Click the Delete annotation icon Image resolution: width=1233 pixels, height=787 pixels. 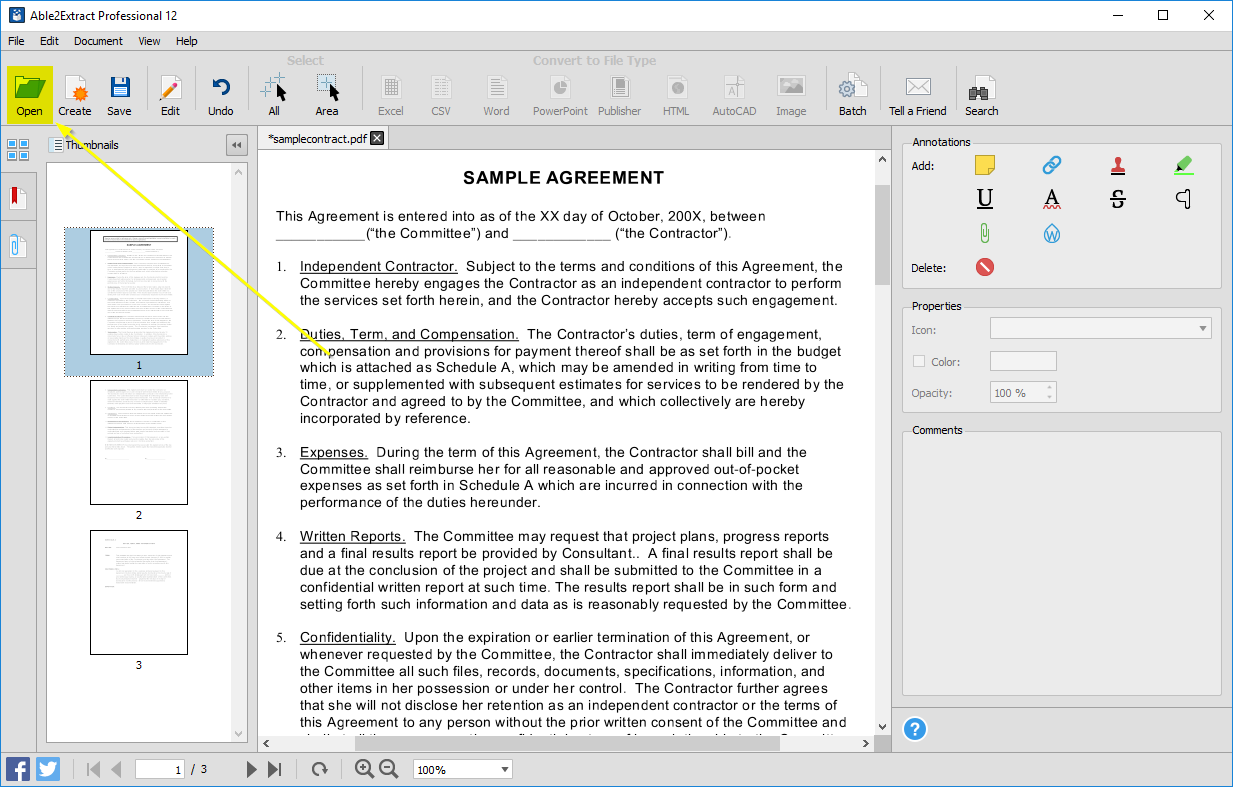click(x=985, y=267)
